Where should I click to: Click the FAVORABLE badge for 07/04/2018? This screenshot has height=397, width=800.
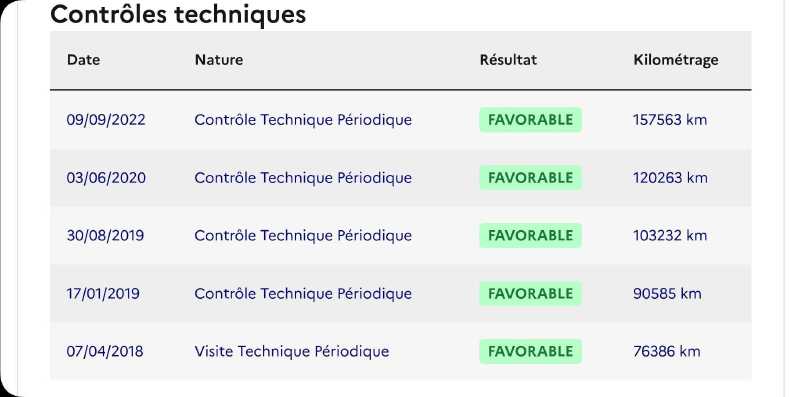pyautogui.click(x=531, y=351)
